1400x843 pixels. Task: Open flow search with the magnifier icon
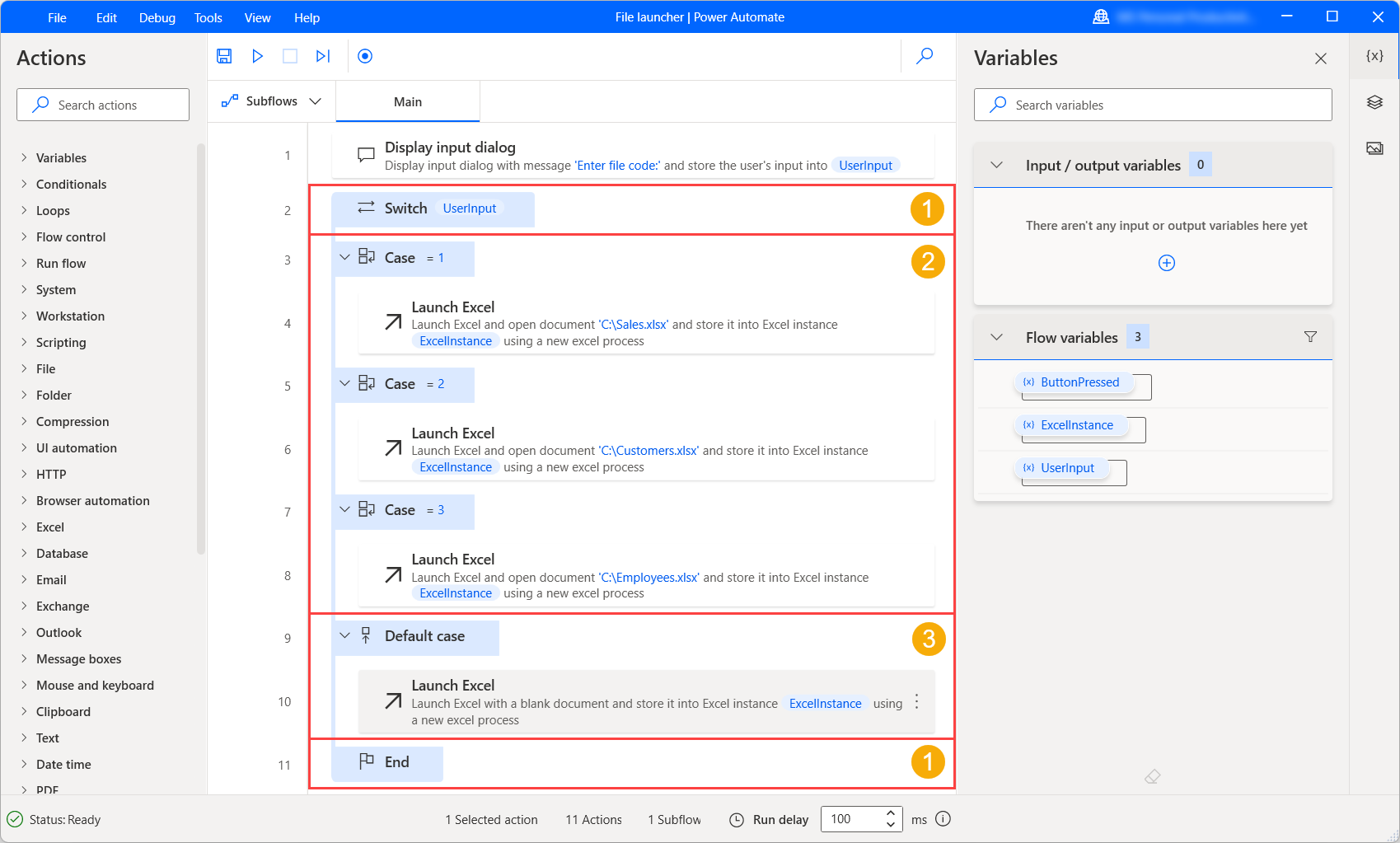[x=925, y=56]
